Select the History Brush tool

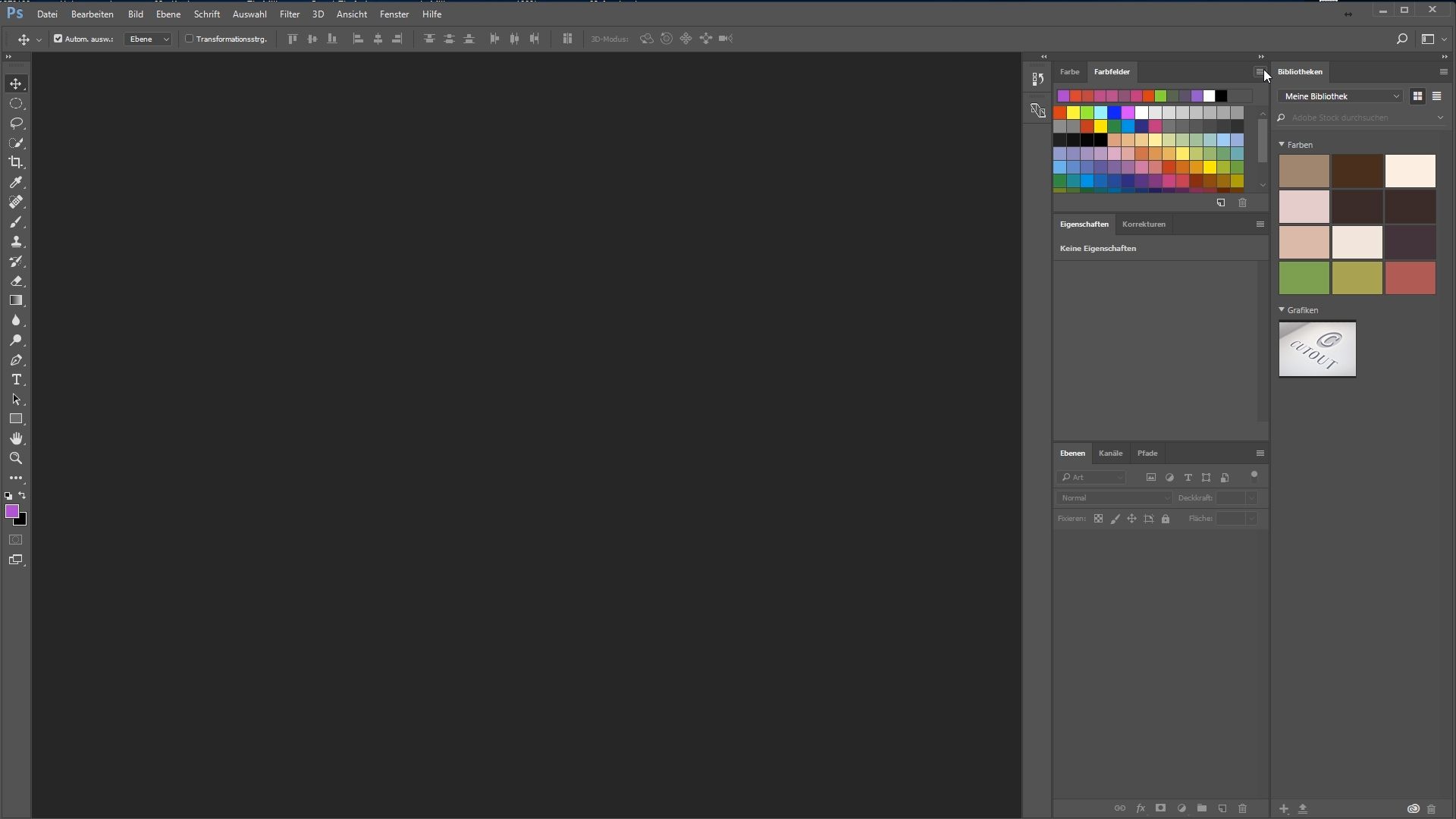[16, 262]
